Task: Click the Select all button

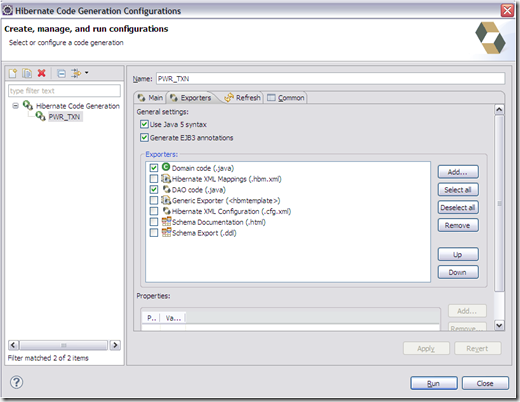Action: coord(458,190)
